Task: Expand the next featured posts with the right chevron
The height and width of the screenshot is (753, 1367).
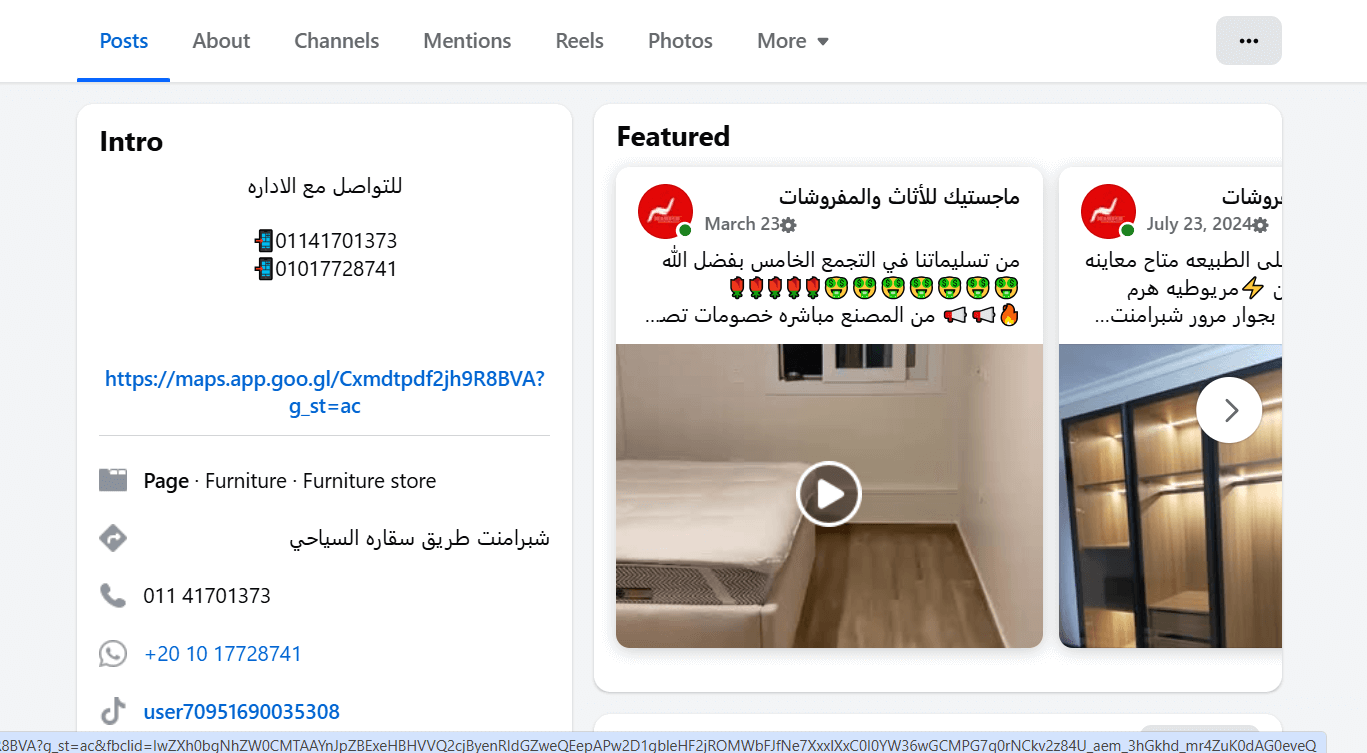Action: tap(1229, 410)
